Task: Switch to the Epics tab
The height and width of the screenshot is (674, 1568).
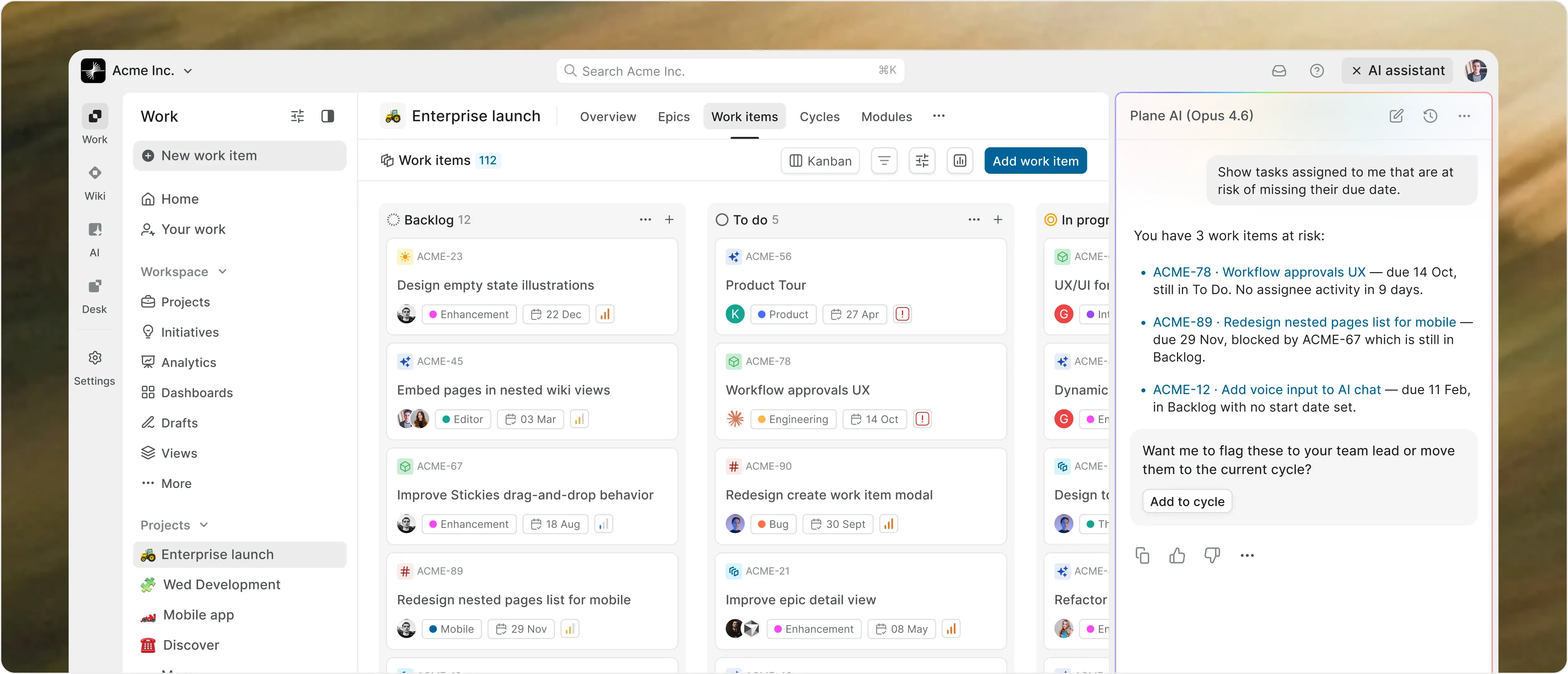Action: pyautogui.click(x=674, y=116)
